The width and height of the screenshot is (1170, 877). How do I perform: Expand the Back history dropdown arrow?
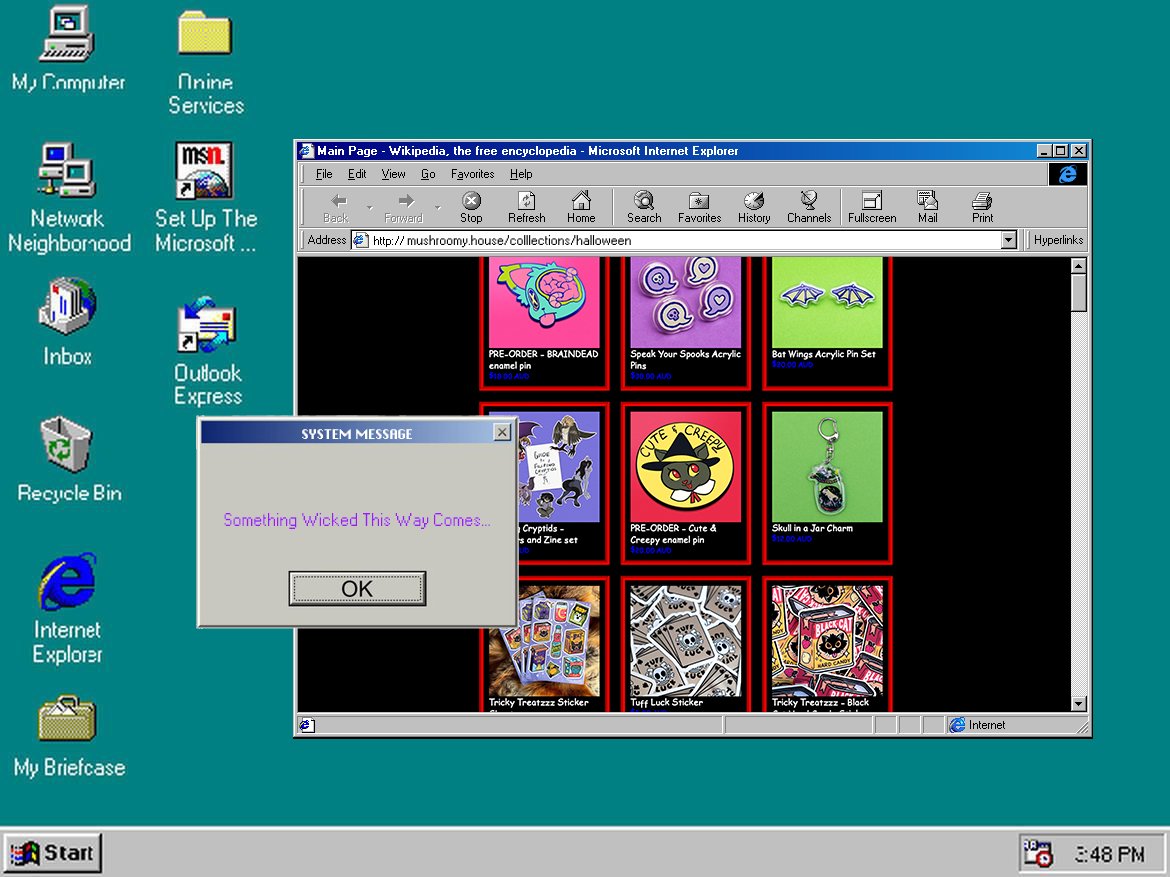pyautogui.click(x=369, y=207)
